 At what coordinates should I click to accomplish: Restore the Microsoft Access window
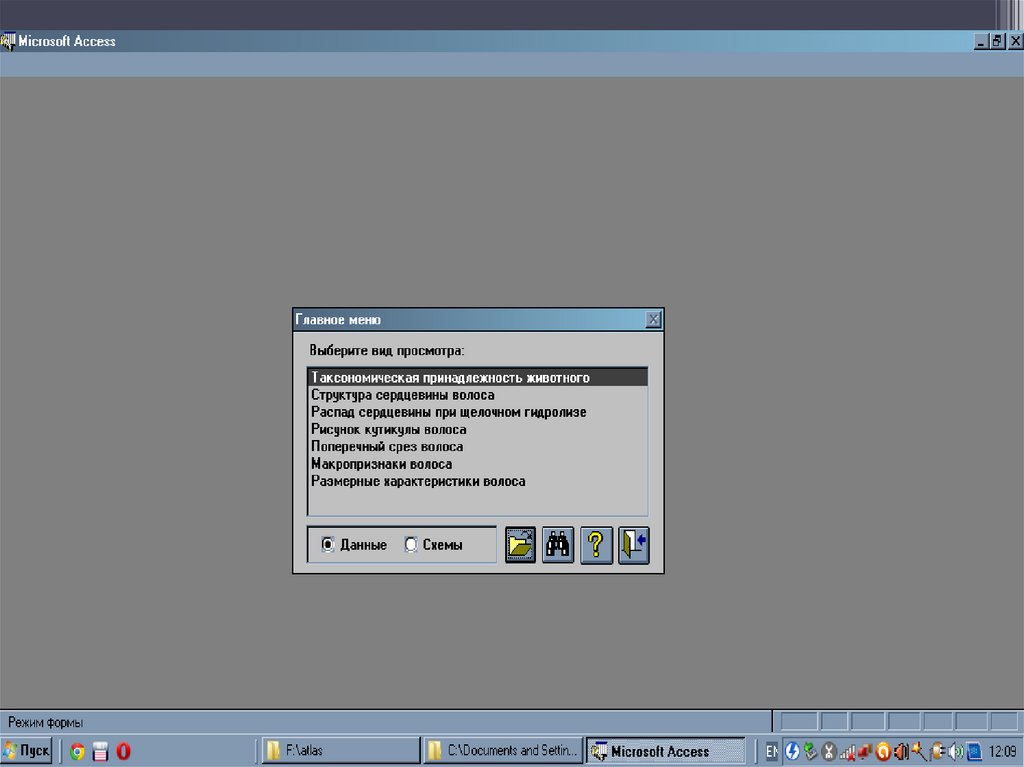pos(997,41)
